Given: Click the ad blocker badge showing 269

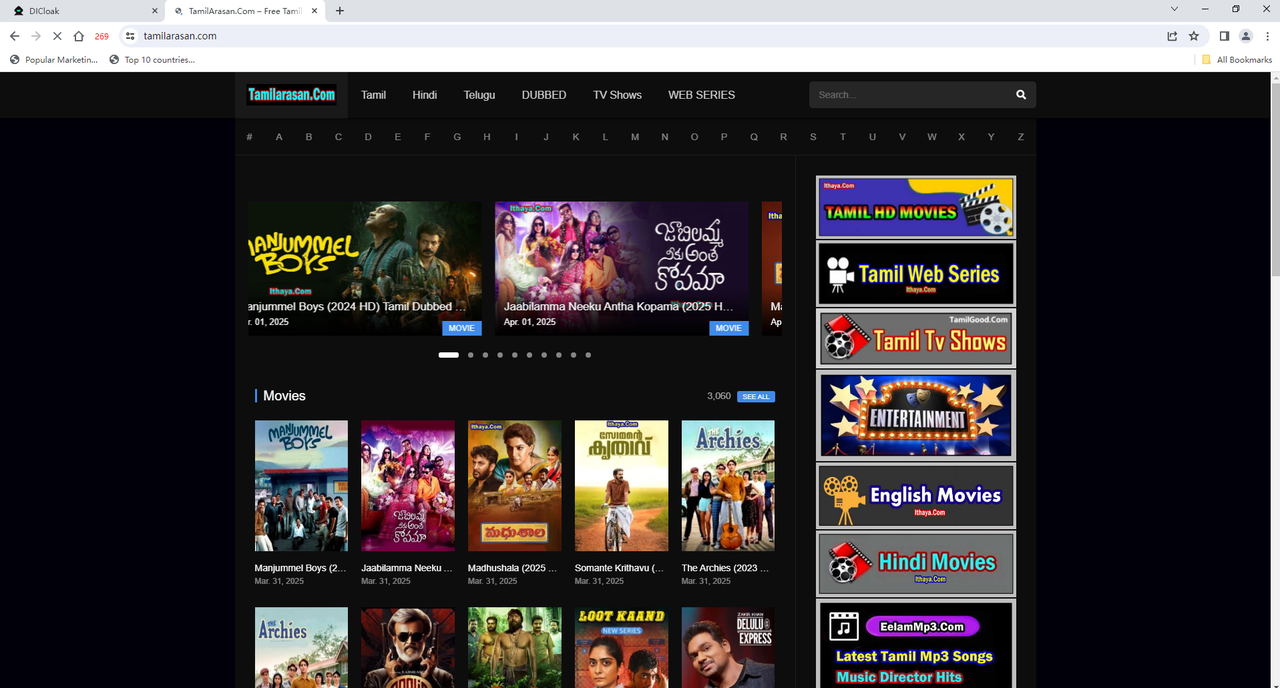Looking at the screenshot, I should (99, 35).
